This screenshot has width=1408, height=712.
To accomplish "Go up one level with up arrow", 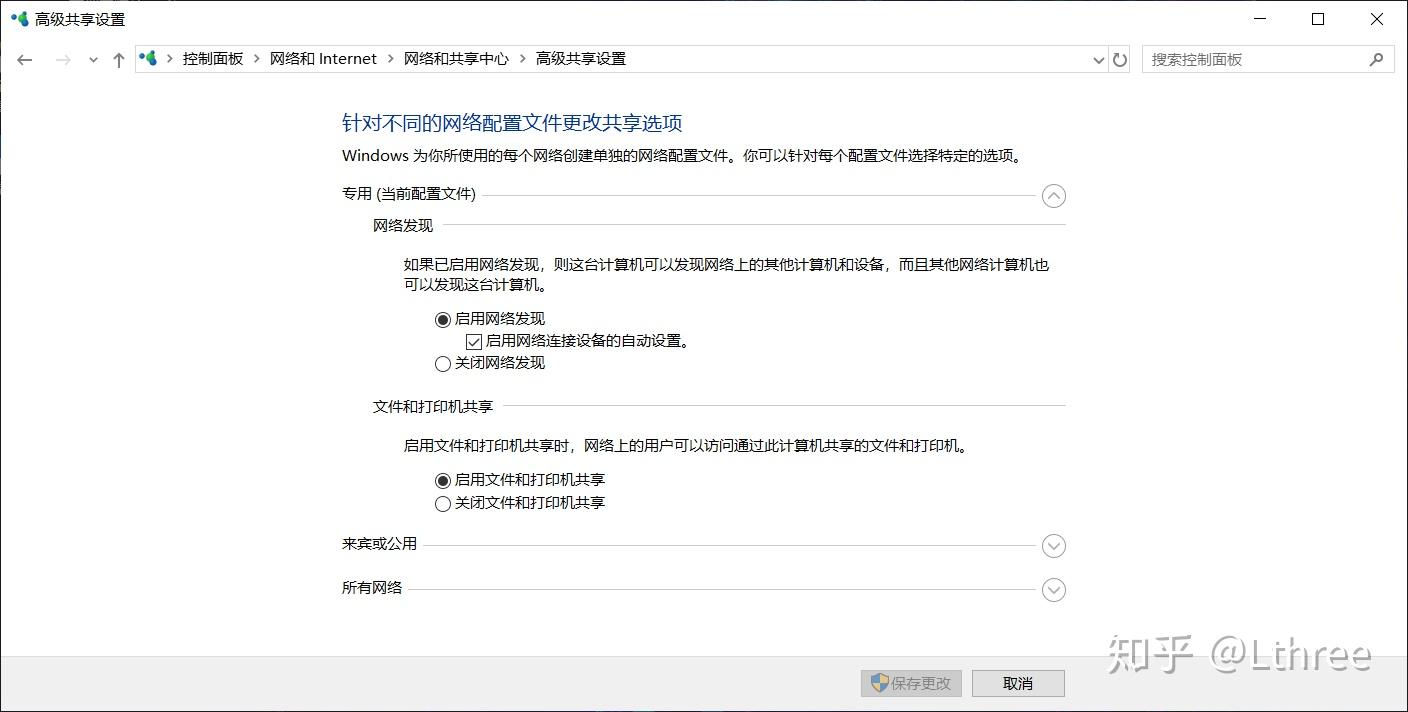I will (x=119, y=60).
